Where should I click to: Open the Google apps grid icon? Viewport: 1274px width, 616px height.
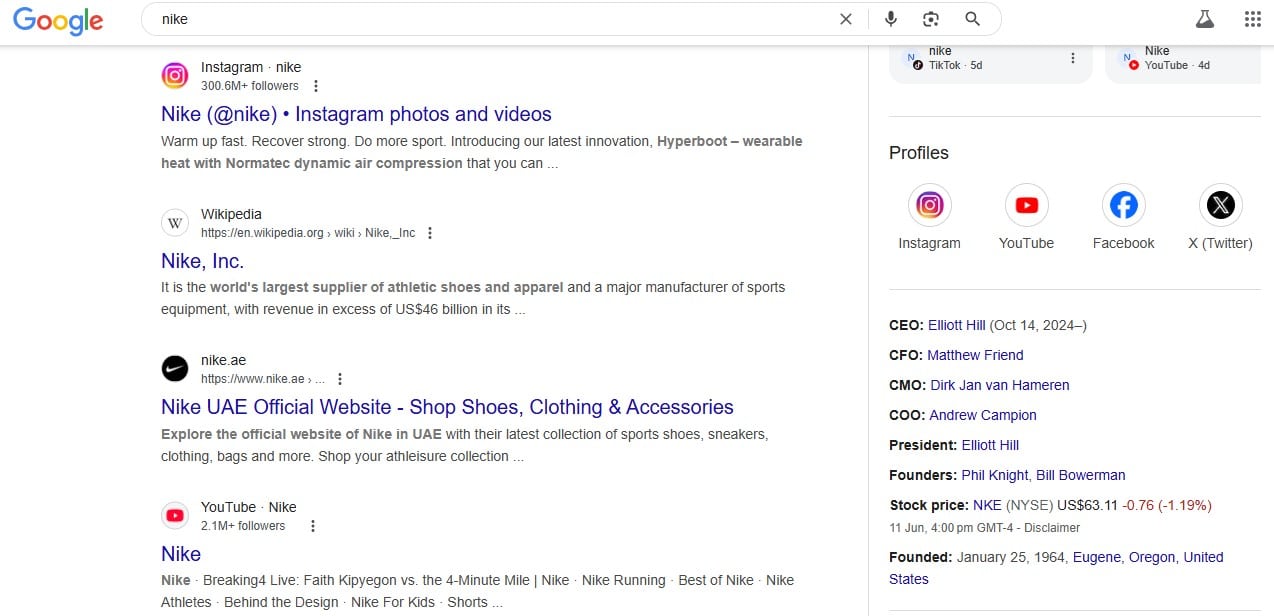pos(1252,19)
